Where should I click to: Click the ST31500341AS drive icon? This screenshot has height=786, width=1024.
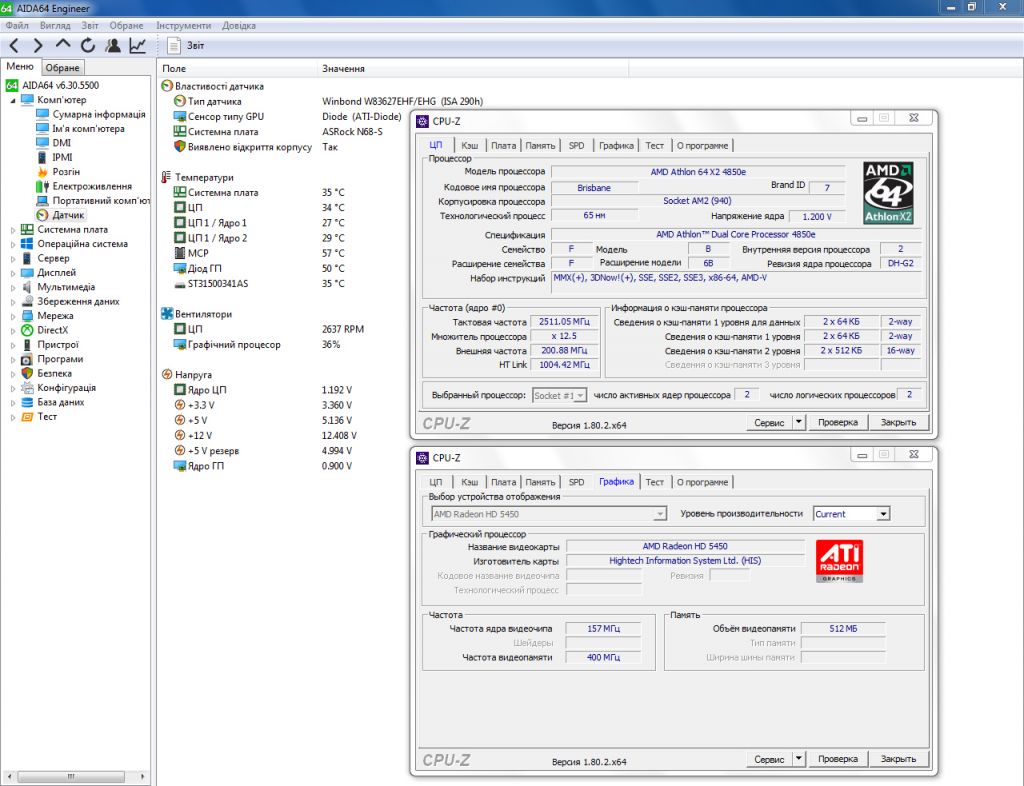(x=180, y=284)
